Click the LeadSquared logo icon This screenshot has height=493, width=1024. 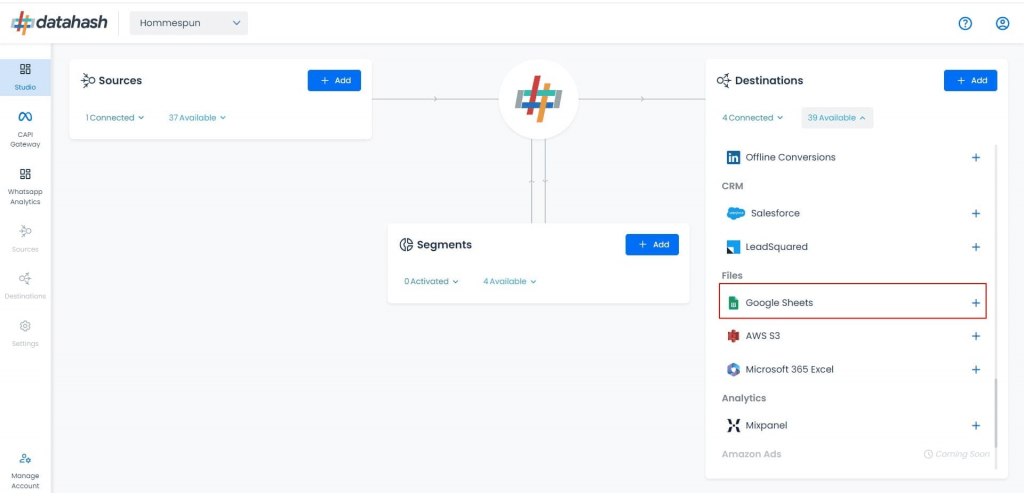click(x=733, y=247)
